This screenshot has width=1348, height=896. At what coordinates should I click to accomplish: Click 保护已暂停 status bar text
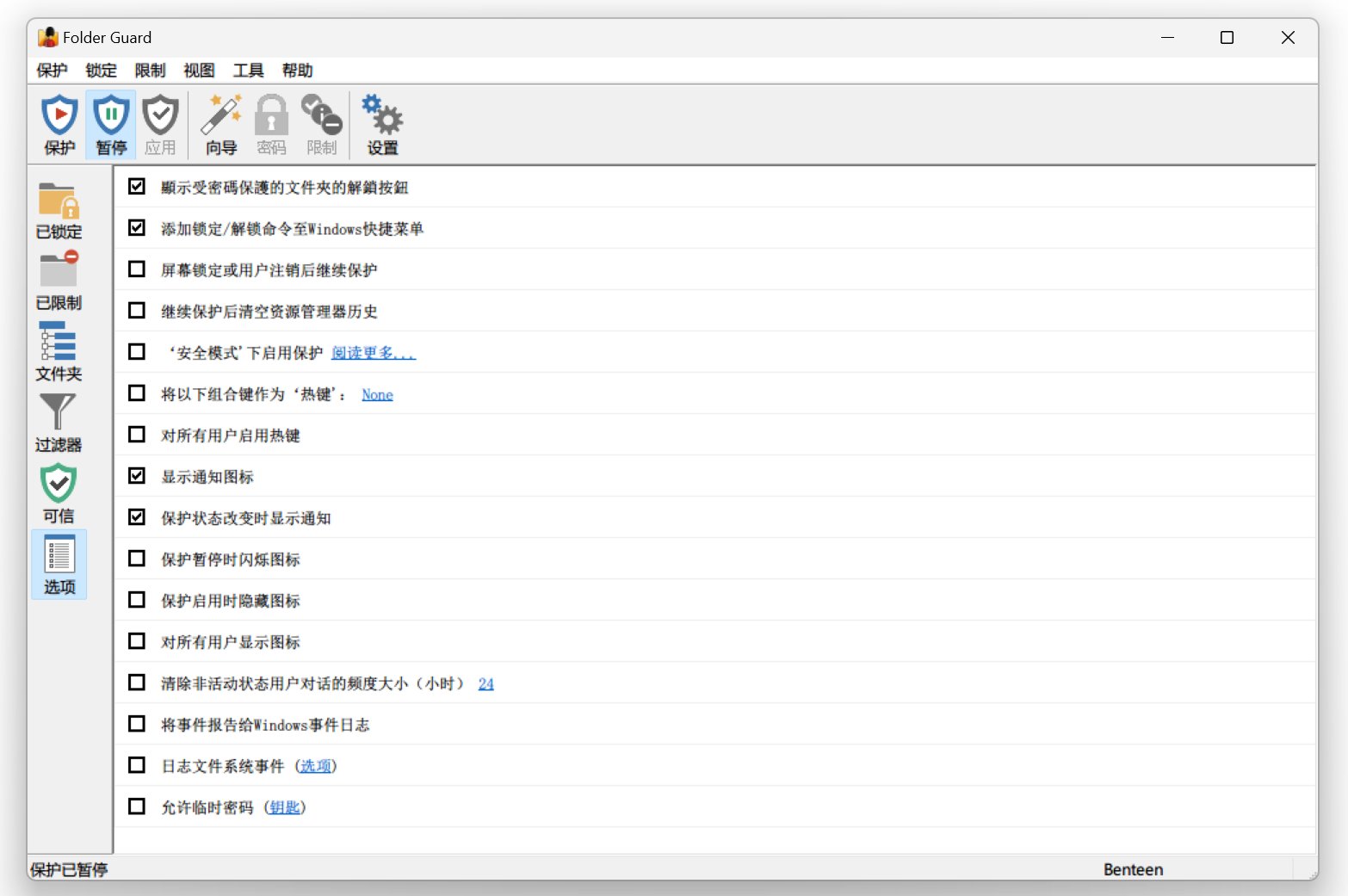click(69, 869)
